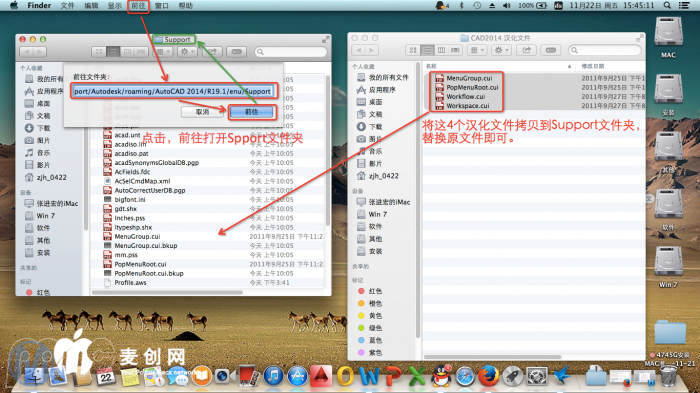Image resolution: width=700 pixels, height=393 pixels.
Task: Switch CAD2014 window to list view
Action: coord(427,50)
